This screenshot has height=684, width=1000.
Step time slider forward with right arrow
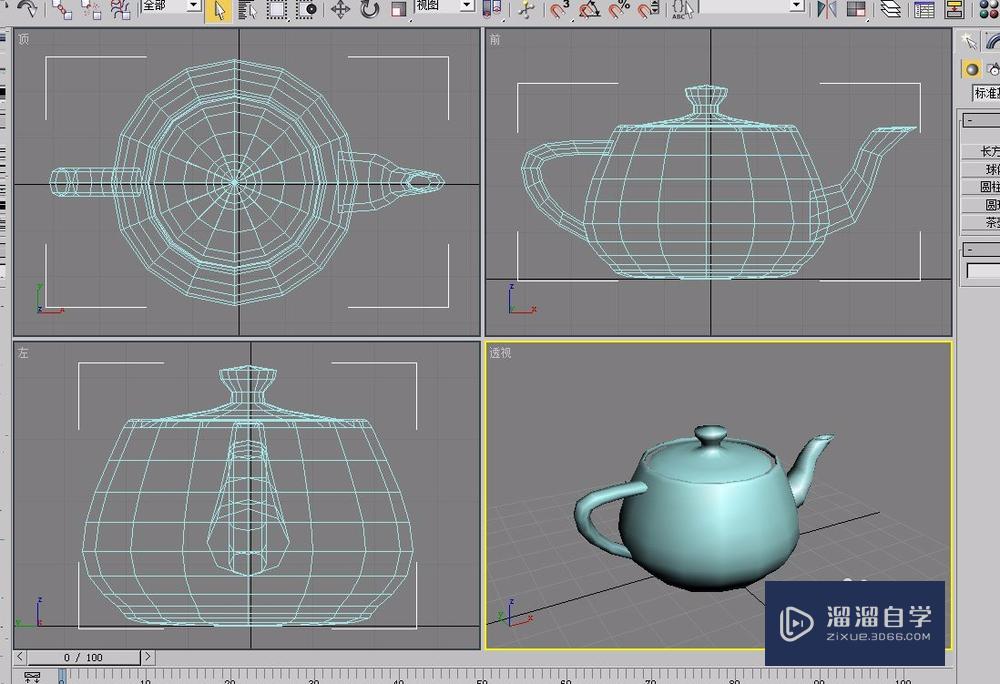147,656
